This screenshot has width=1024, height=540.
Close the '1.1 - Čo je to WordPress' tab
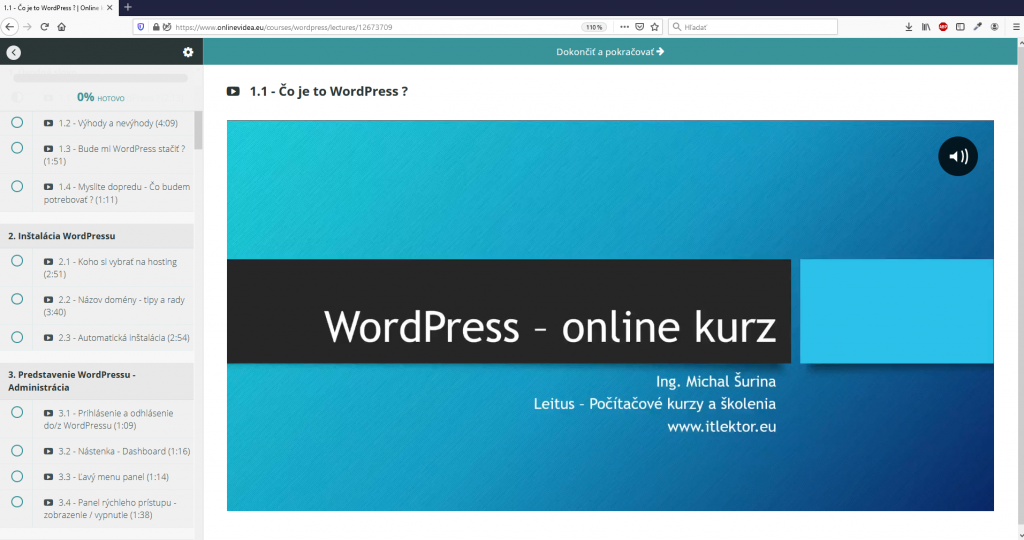pyautogui.click(x=110, y=7)
